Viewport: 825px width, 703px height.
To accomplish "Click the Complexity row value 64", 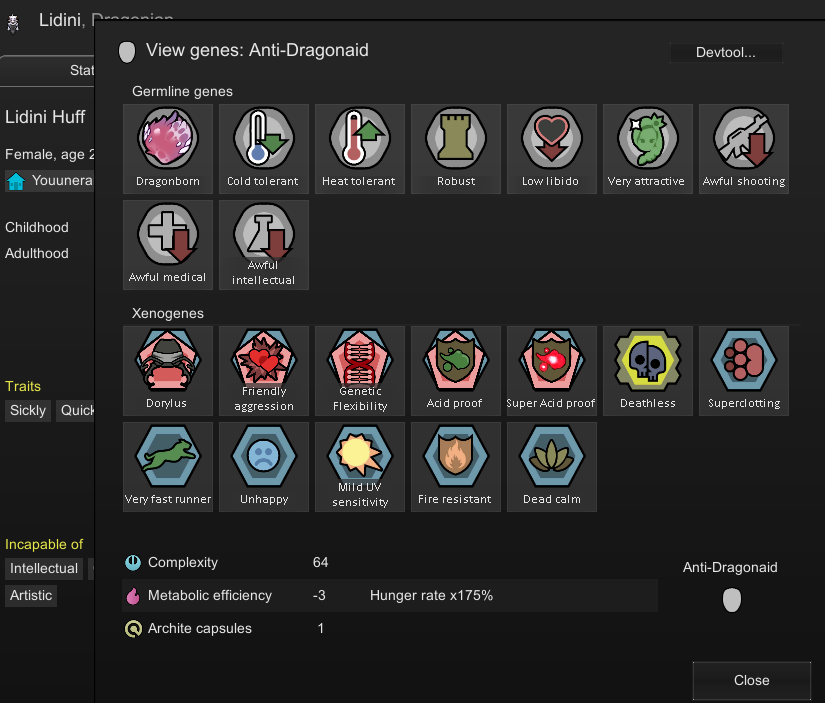I will pyautogui.click(x=320, y=563).
